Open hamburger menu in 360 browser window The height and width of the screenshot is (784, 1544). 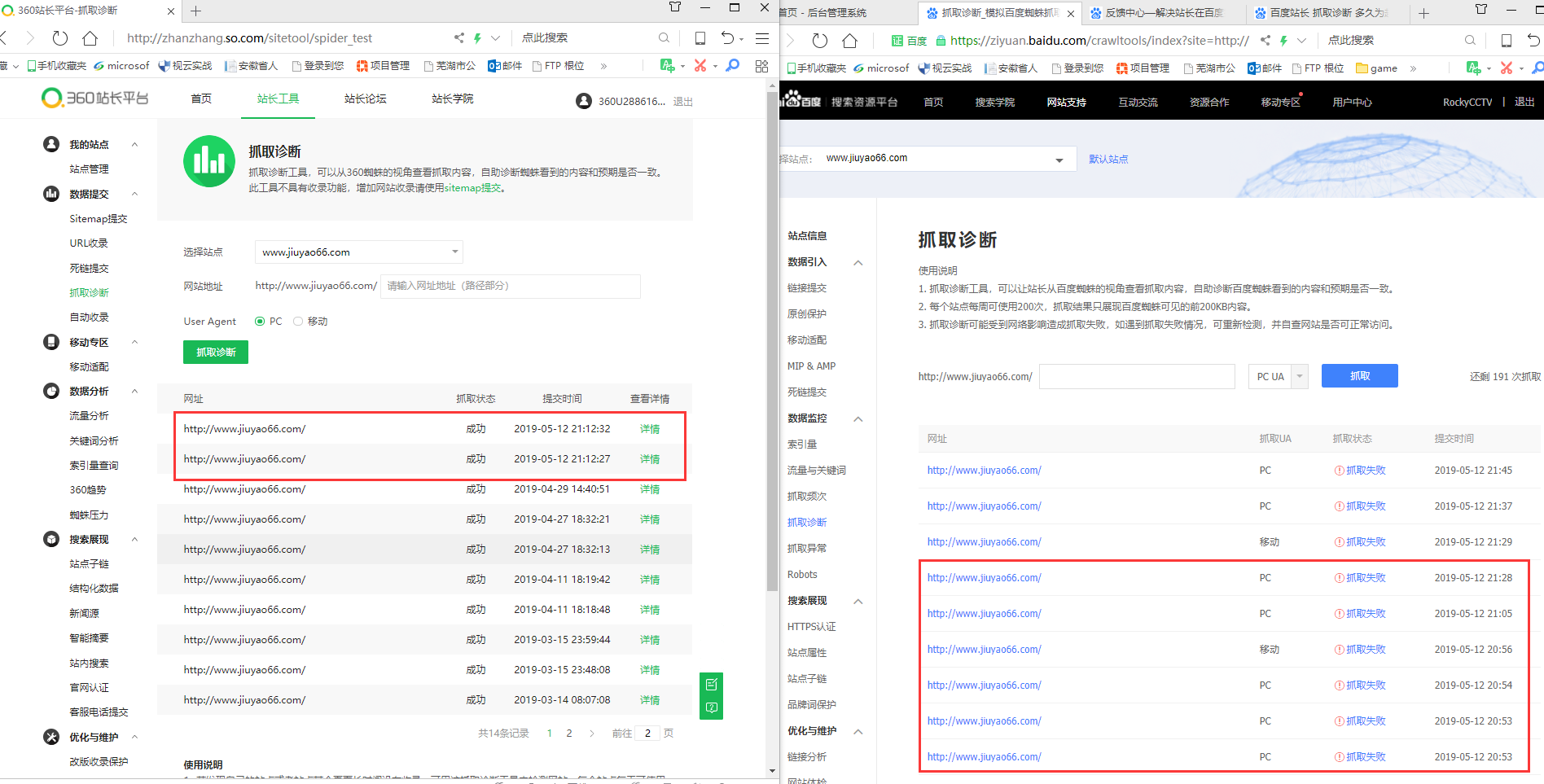tap(762, 38)
